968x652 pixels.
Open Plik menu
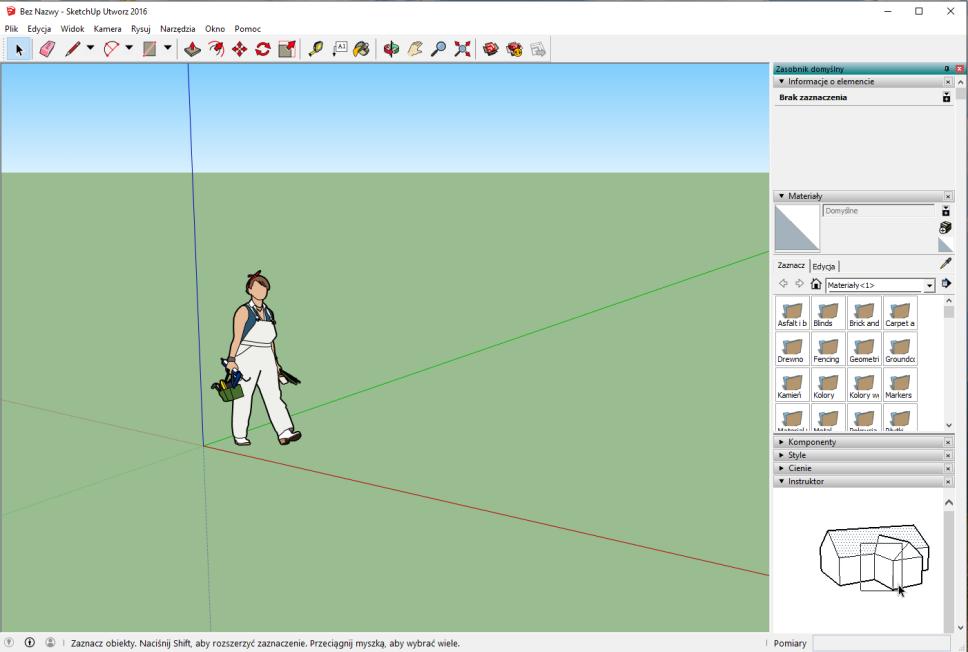11,28
